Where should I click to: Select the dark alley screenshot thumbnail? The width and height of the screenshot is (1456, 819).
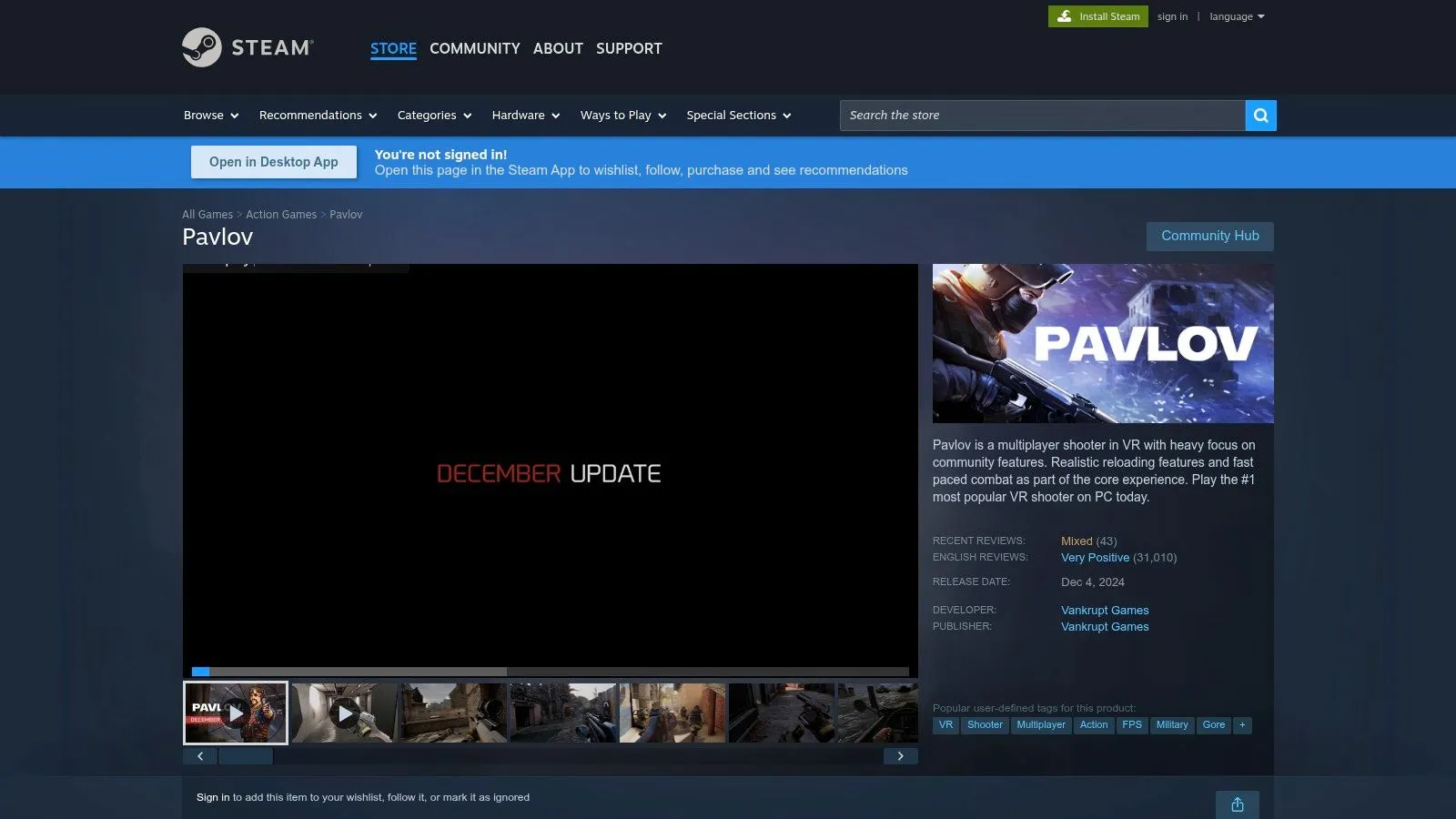pos(782,713)
